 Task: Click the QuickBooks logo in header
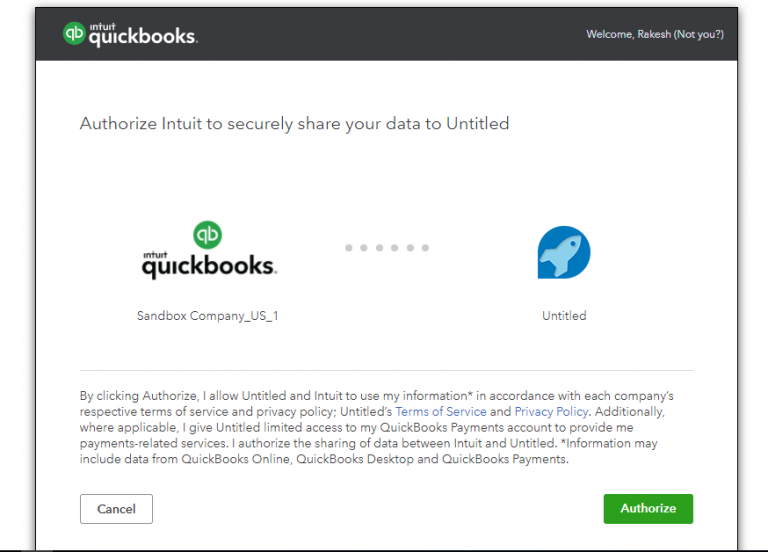click(130, 34)
